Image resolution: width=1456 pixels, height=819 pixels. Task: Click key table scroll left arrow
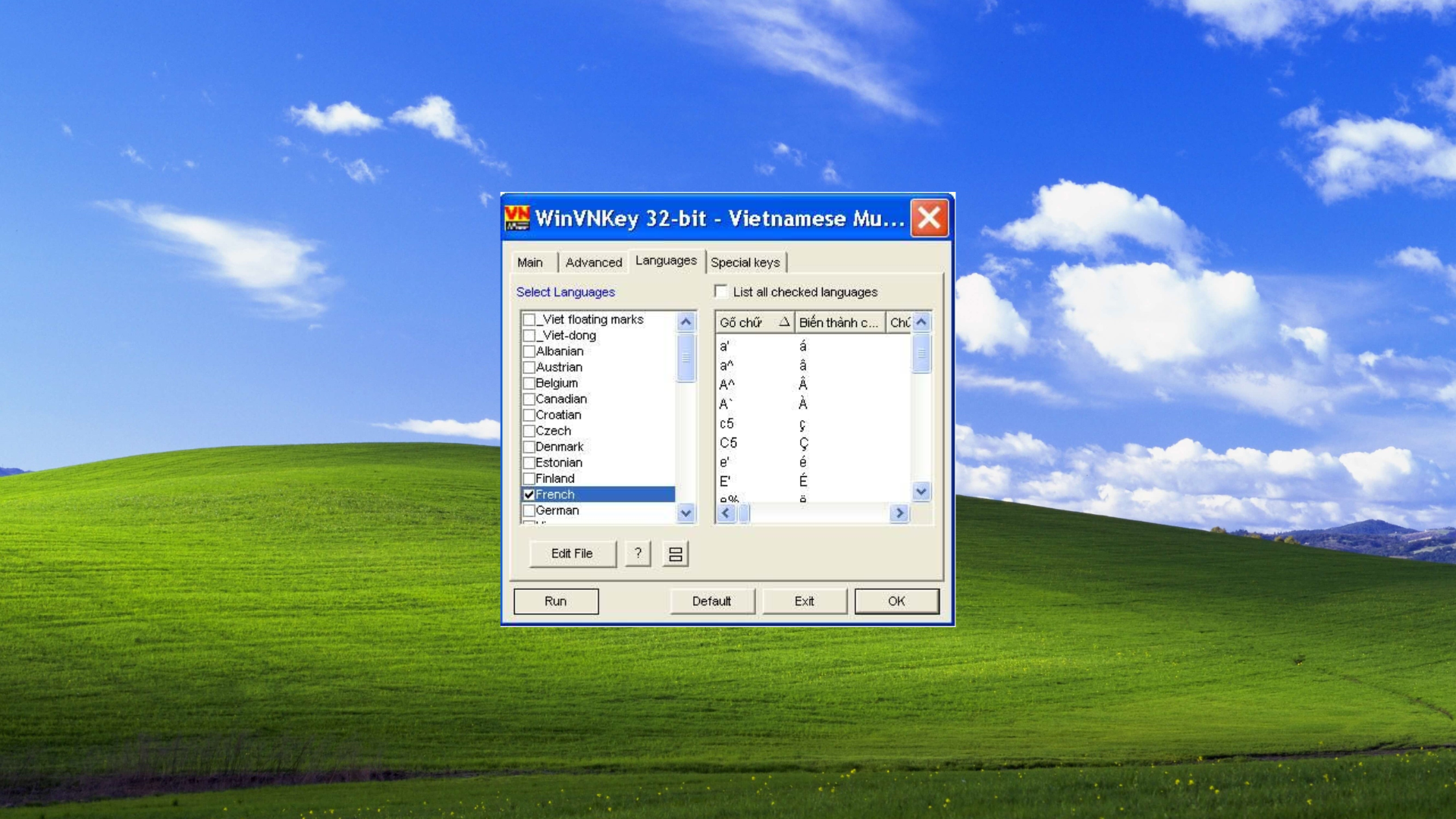[x=726, y=513]
